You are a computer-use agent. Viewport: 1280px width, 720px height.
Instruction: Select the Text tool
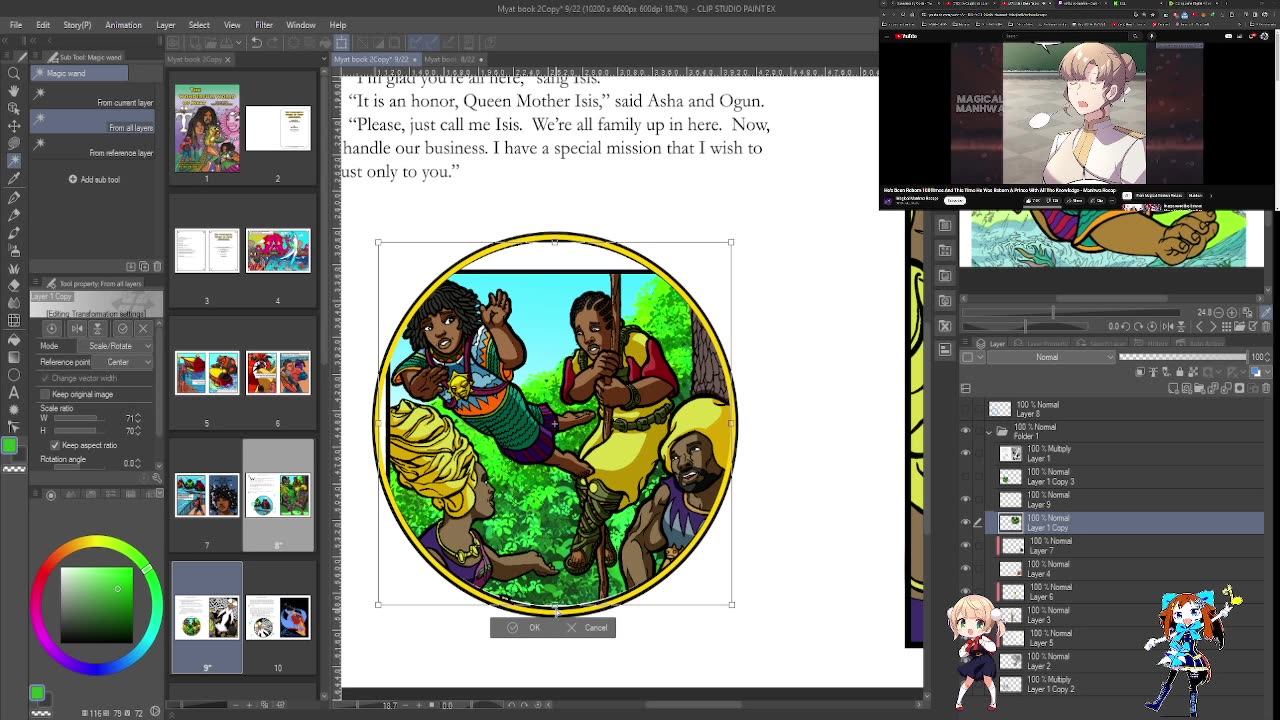[14, 392]
